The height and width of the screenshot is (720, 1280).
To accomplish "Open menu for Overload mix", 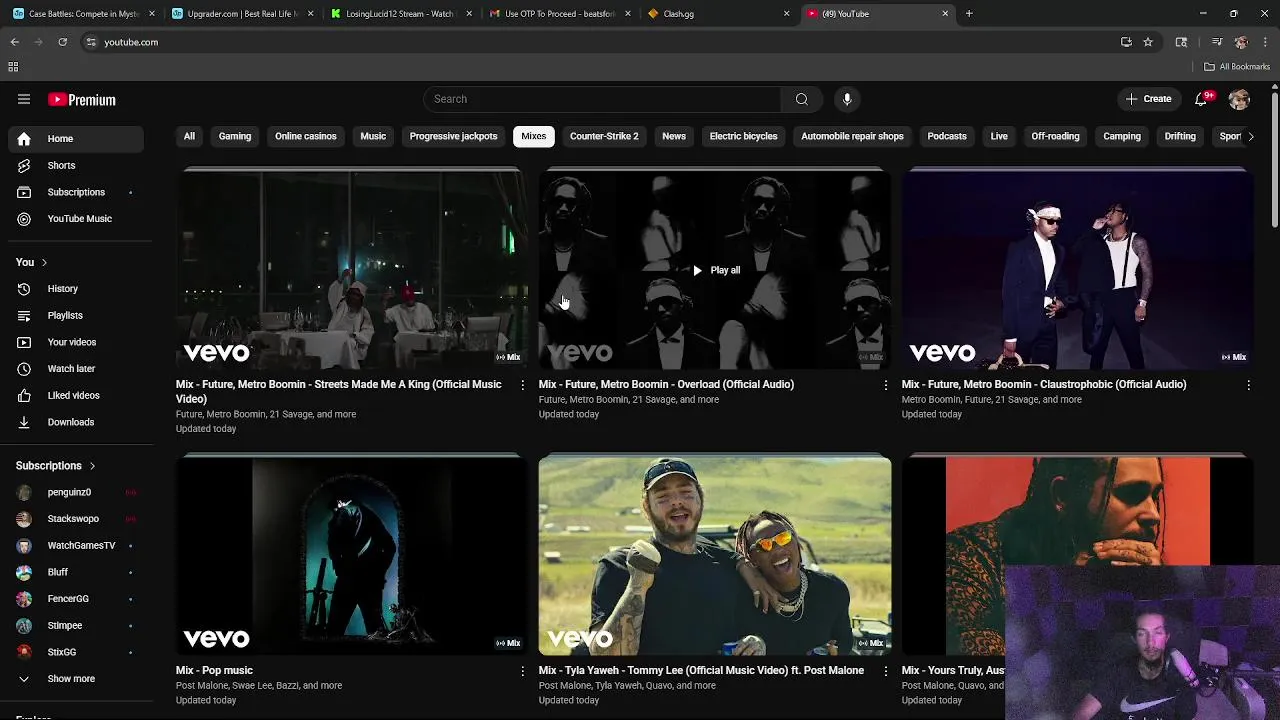I will click(x=885, y=385).
